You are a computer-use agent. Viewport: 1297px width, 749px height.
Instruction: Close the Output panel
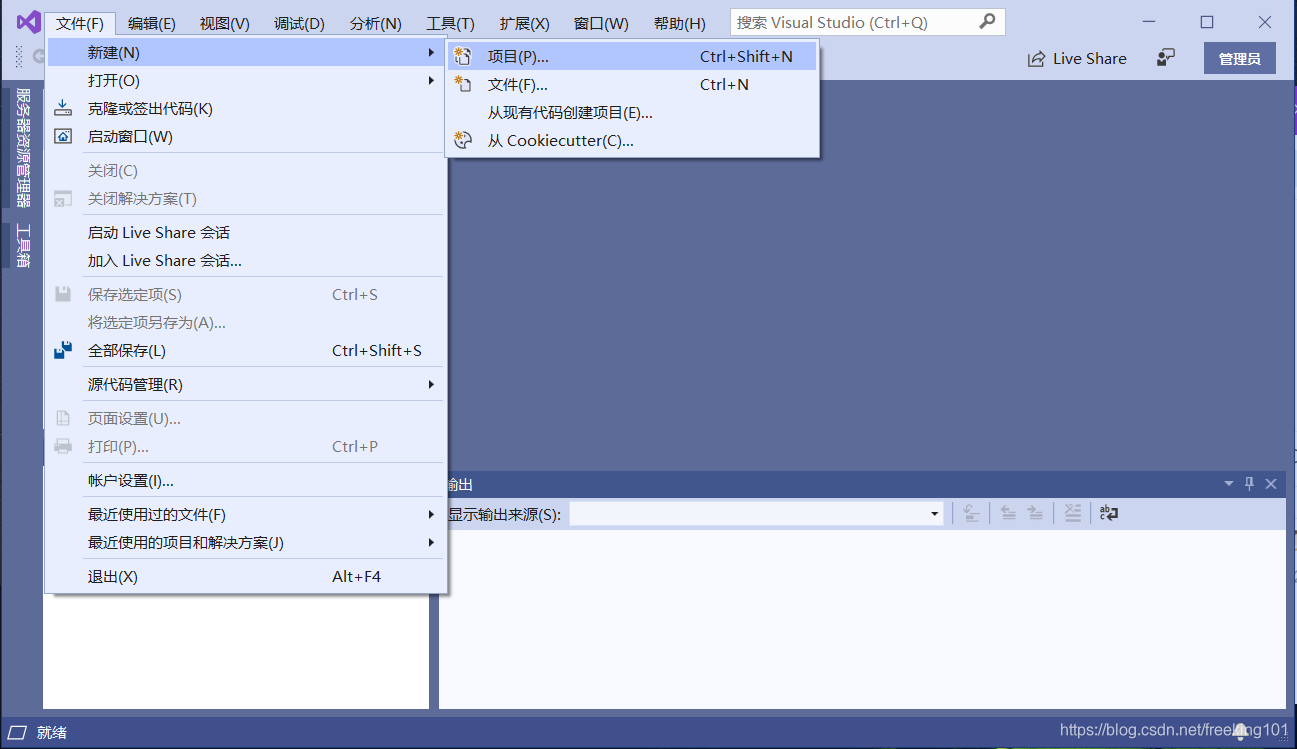(x=1271, y=484)
